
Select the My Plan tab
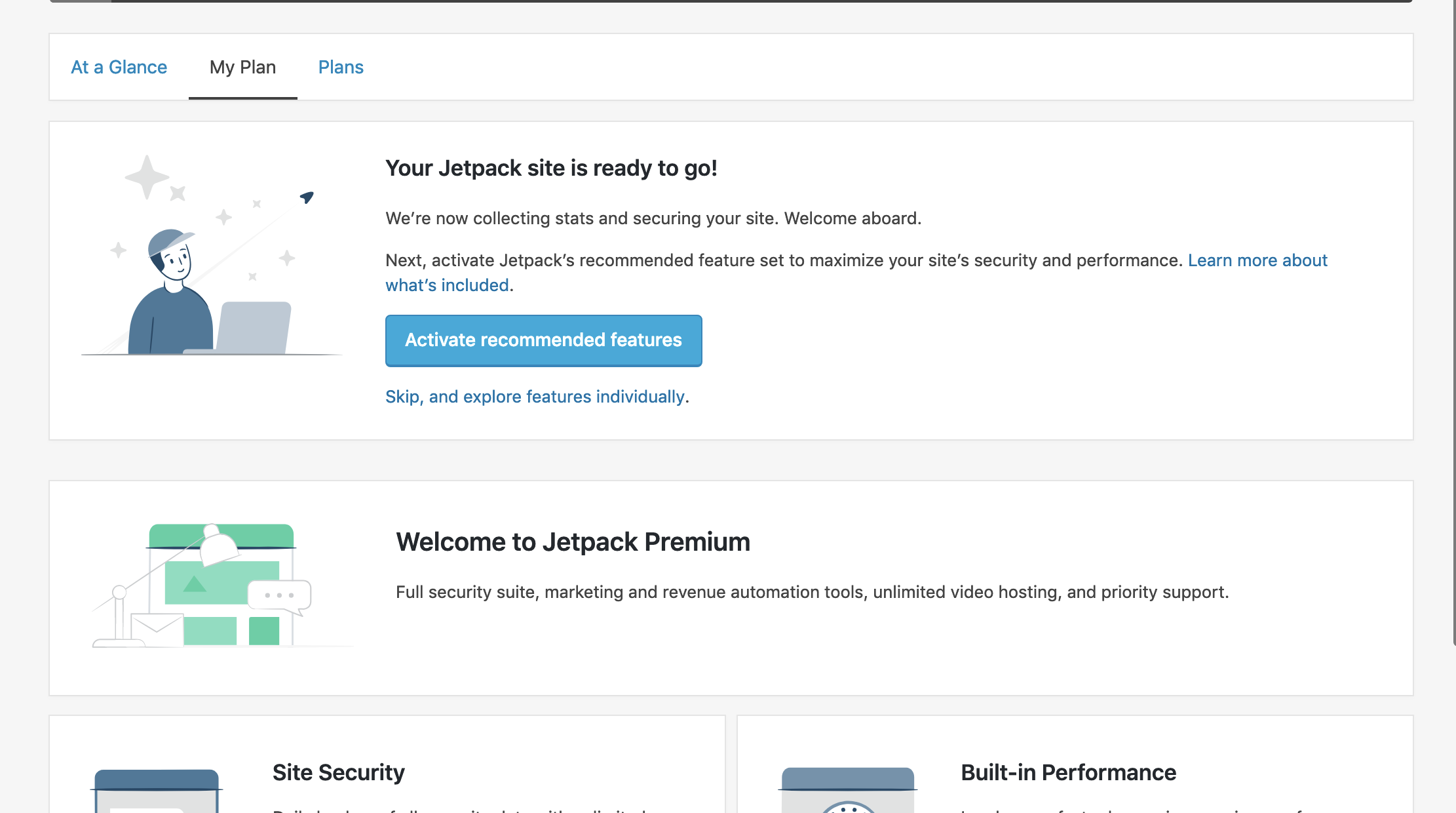tap(242, 67)
